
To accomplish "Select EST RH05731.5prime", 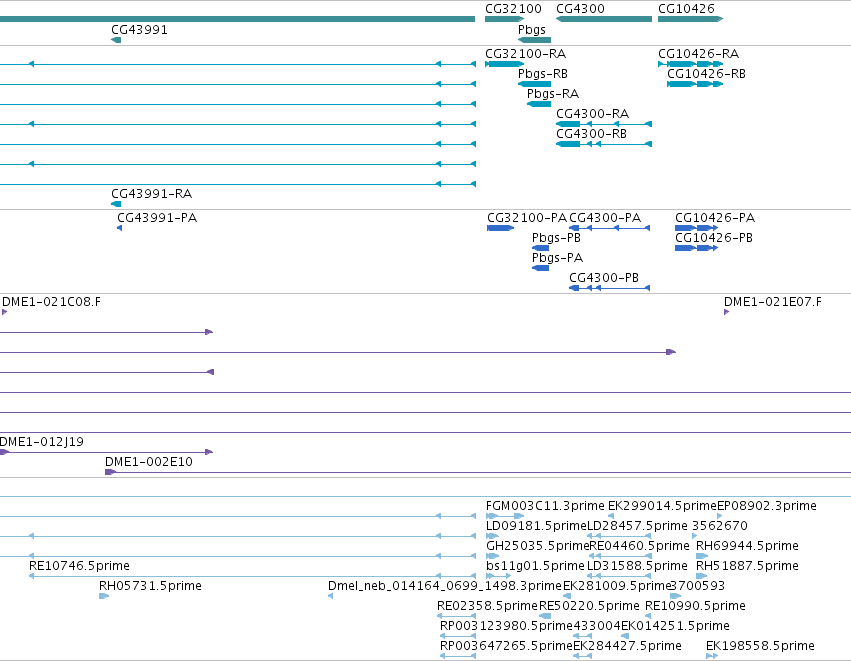I will pyautogui.click(x=104, y=596).
